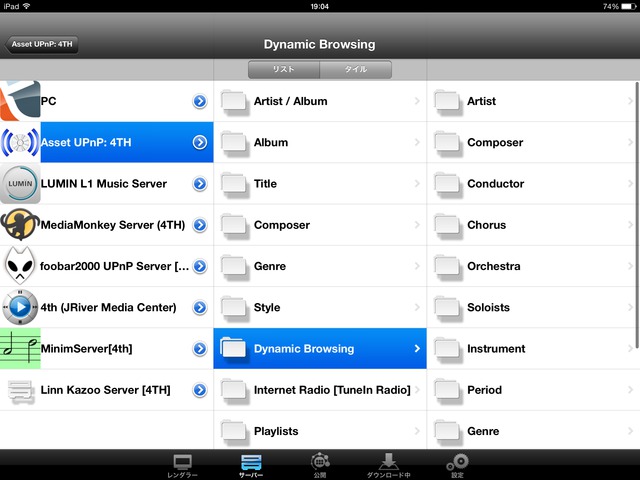Tap the JRiver Media Center play icon
The height and width of the screenshot is (480, 640).
pos(20,307)
